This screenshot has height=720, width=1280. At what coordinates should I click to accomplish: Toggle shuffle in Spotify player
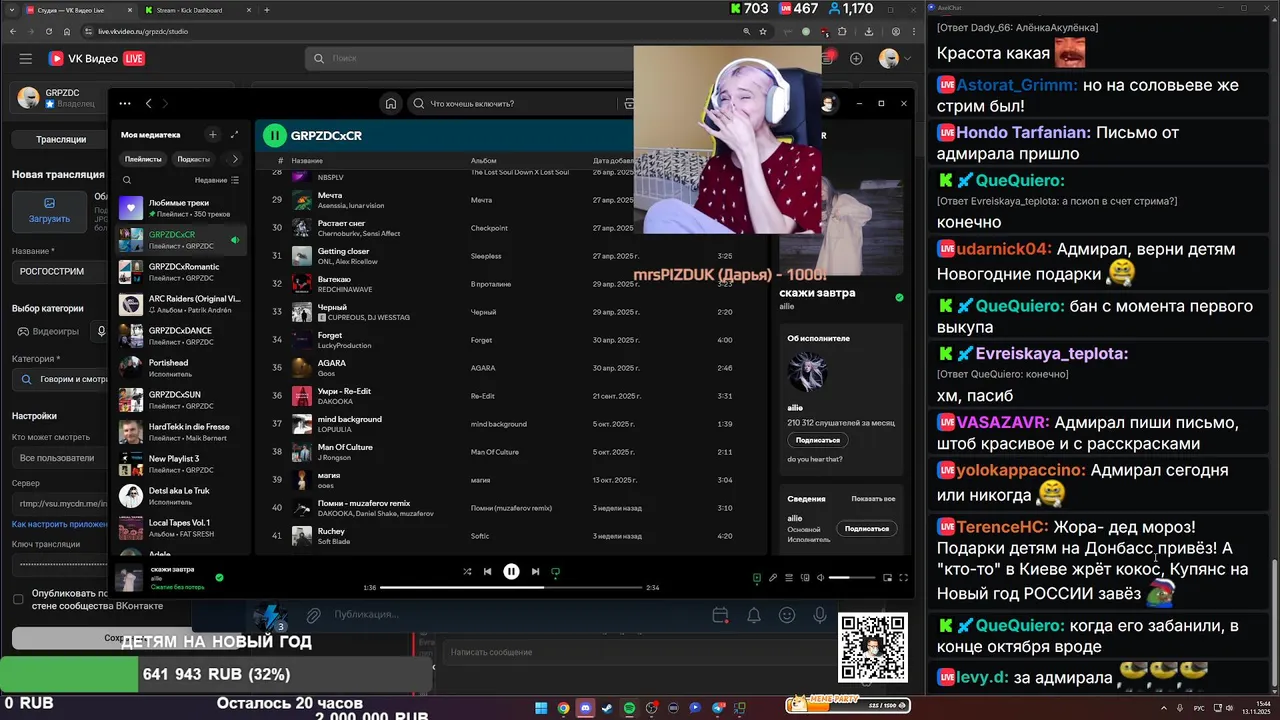pos(467,572)
